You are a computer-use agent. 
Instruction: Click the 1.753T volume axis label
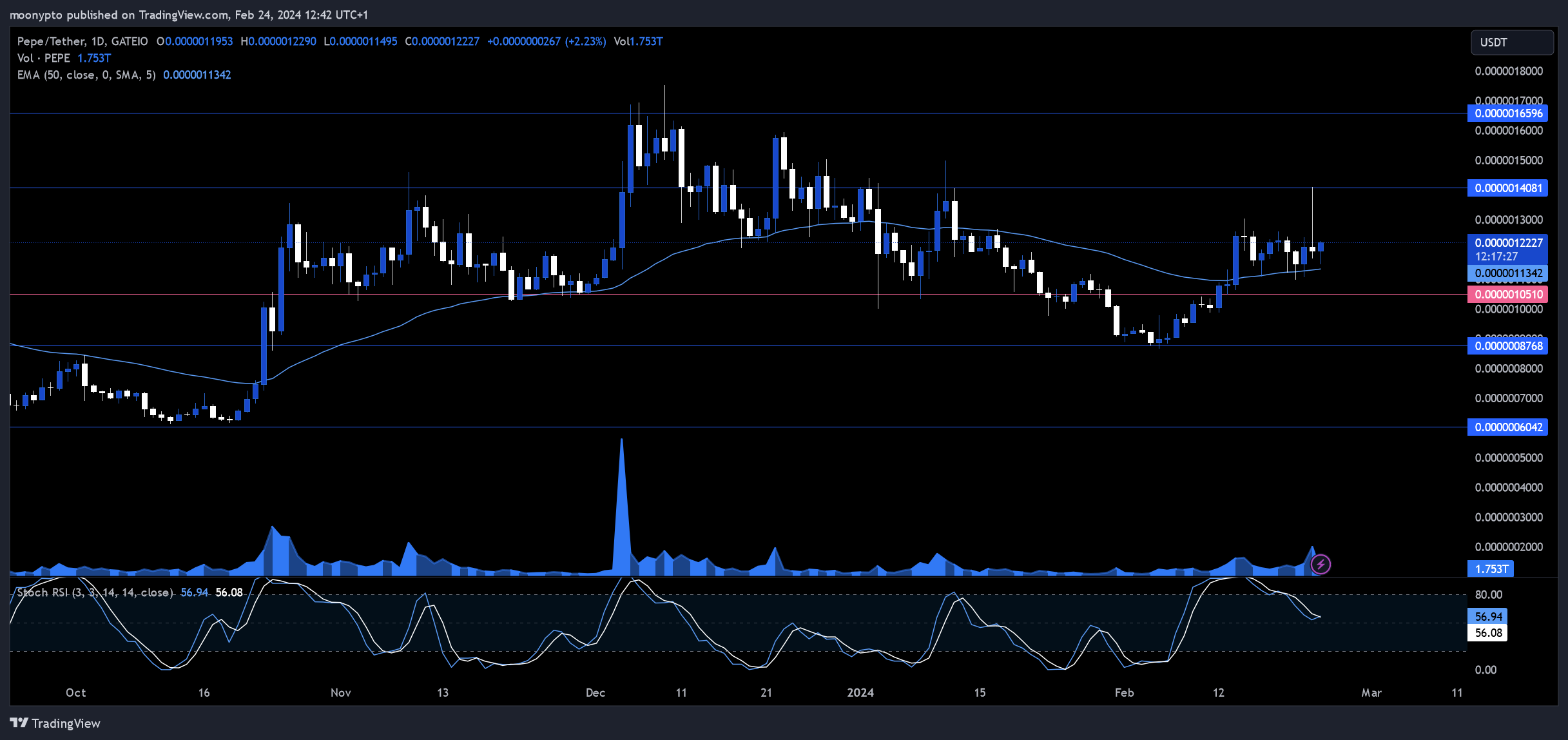point(1491,569)
